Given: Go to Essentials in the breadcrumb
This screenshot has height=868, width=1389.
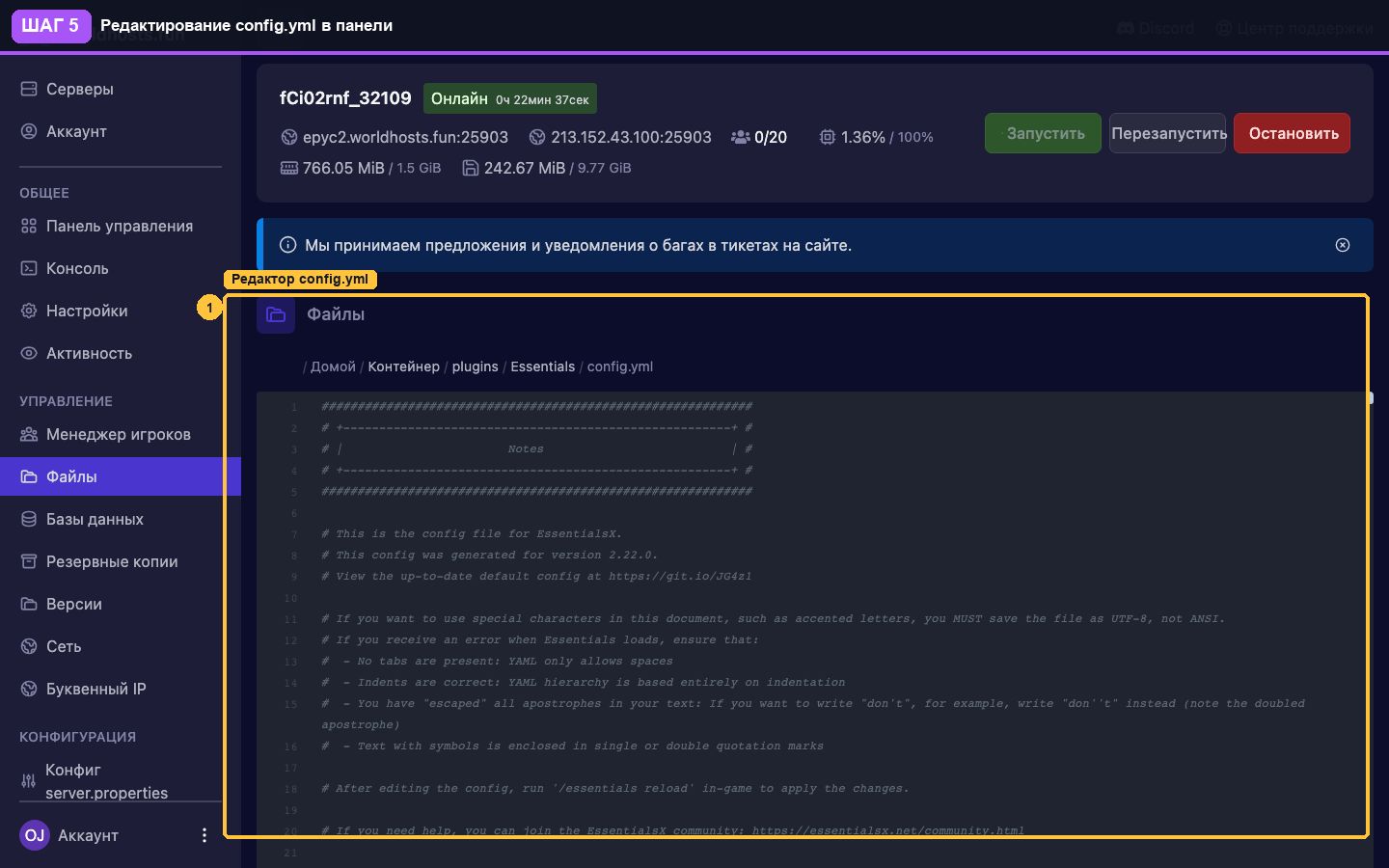Looking at the screenshot, I should point(543,366).
